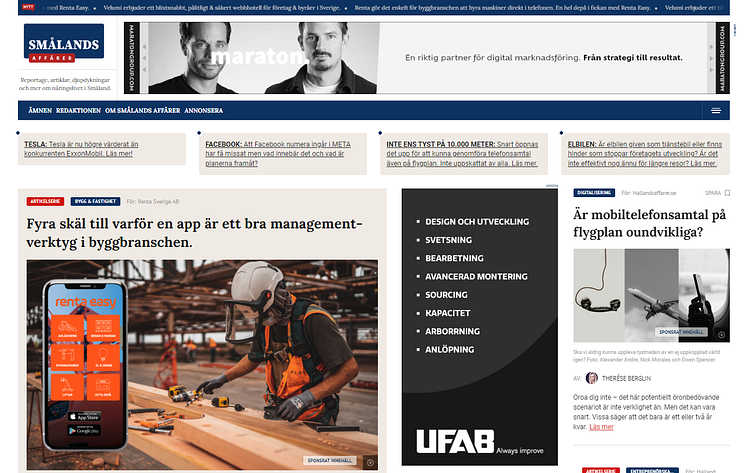Open the Redaktionen menu item
746x473 pixels.
coord(78,111)
